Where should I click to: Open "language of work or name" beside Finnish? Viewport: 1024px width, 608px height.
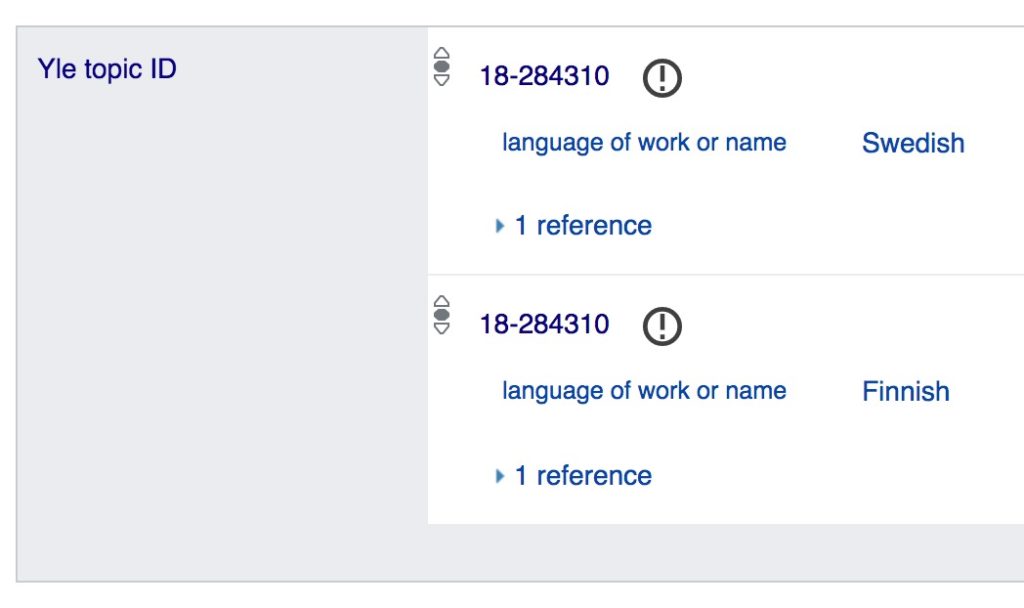coord(644,390)
